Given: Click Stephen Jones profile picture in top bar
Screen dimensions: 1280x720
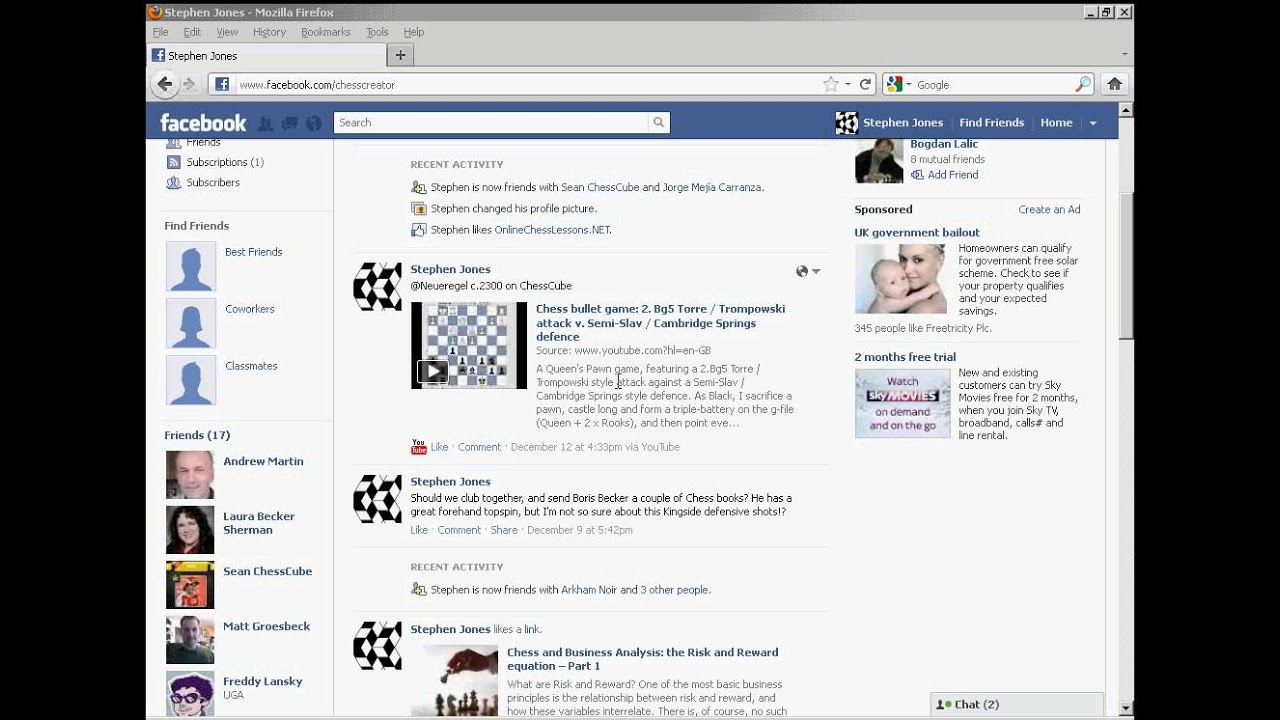Looking at the screenshot, I should (x=847, y=123).
